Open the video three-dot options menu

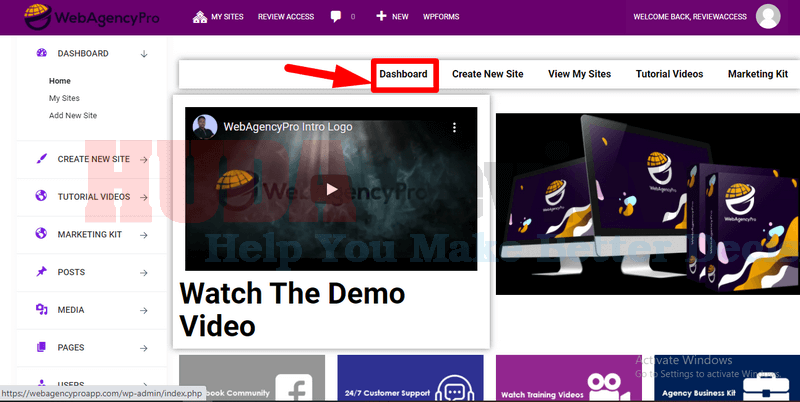tap(454, 128)
